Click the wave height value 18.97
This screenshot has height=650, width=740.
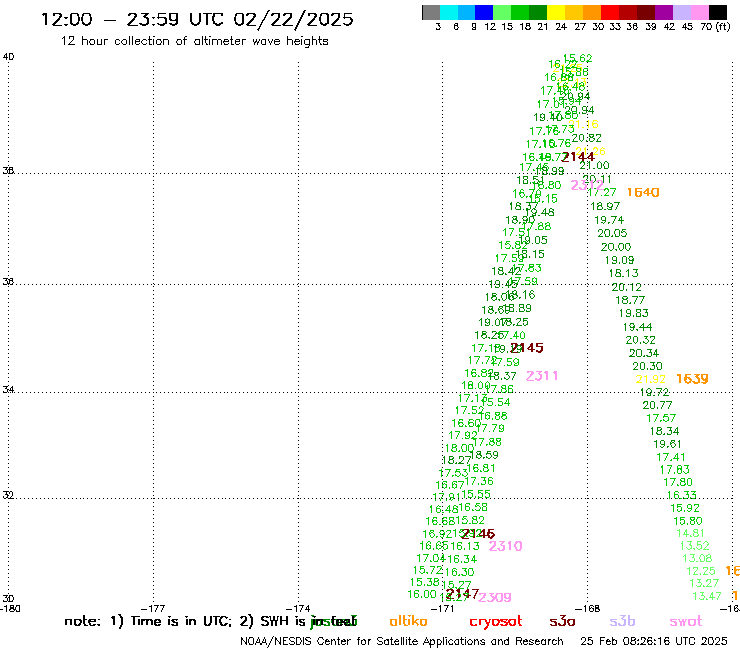pyautogui.click(x=605, y=206)
